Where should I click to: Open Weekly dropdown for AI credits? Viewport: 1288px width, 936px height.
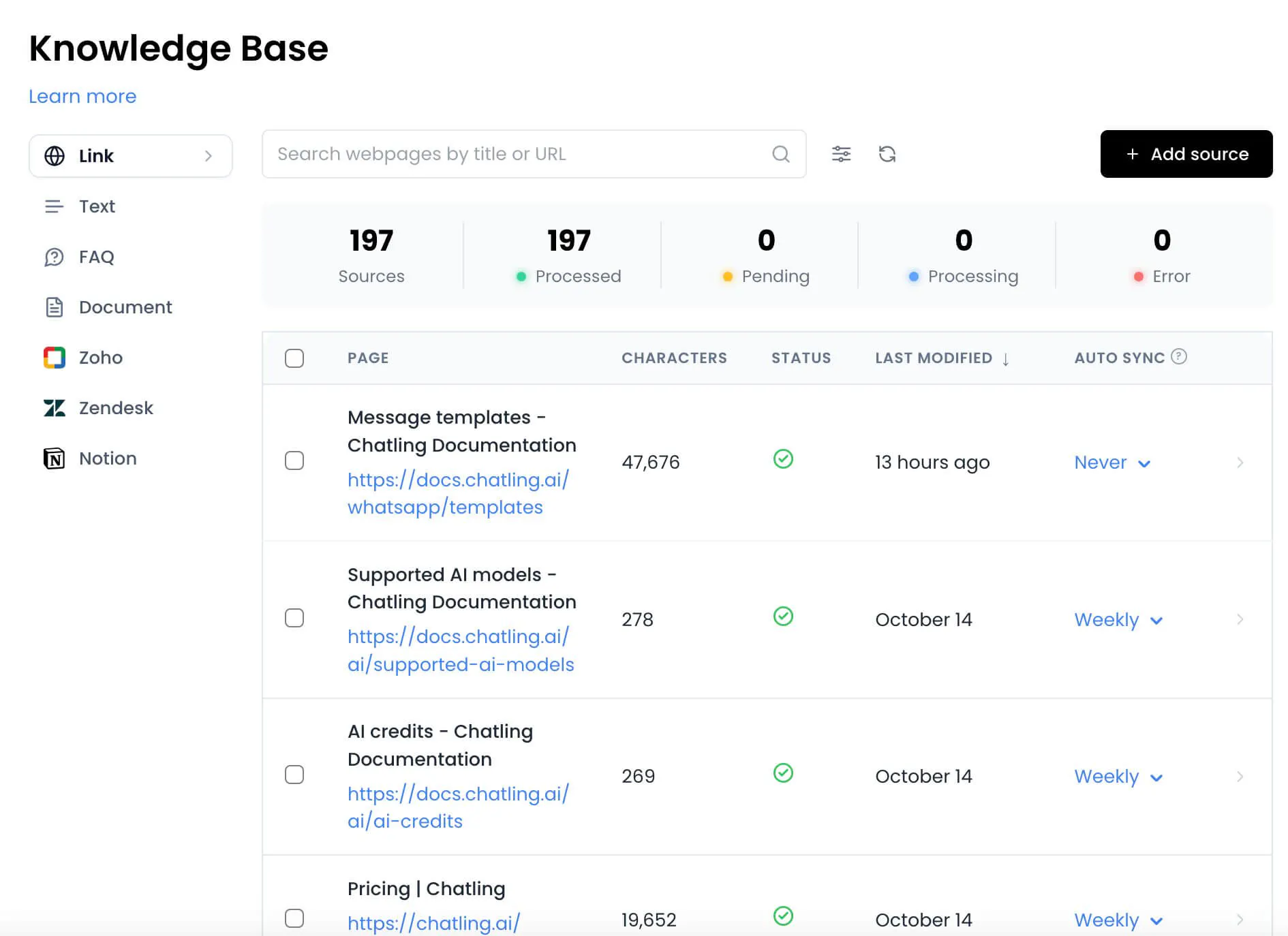[1118, 777]
